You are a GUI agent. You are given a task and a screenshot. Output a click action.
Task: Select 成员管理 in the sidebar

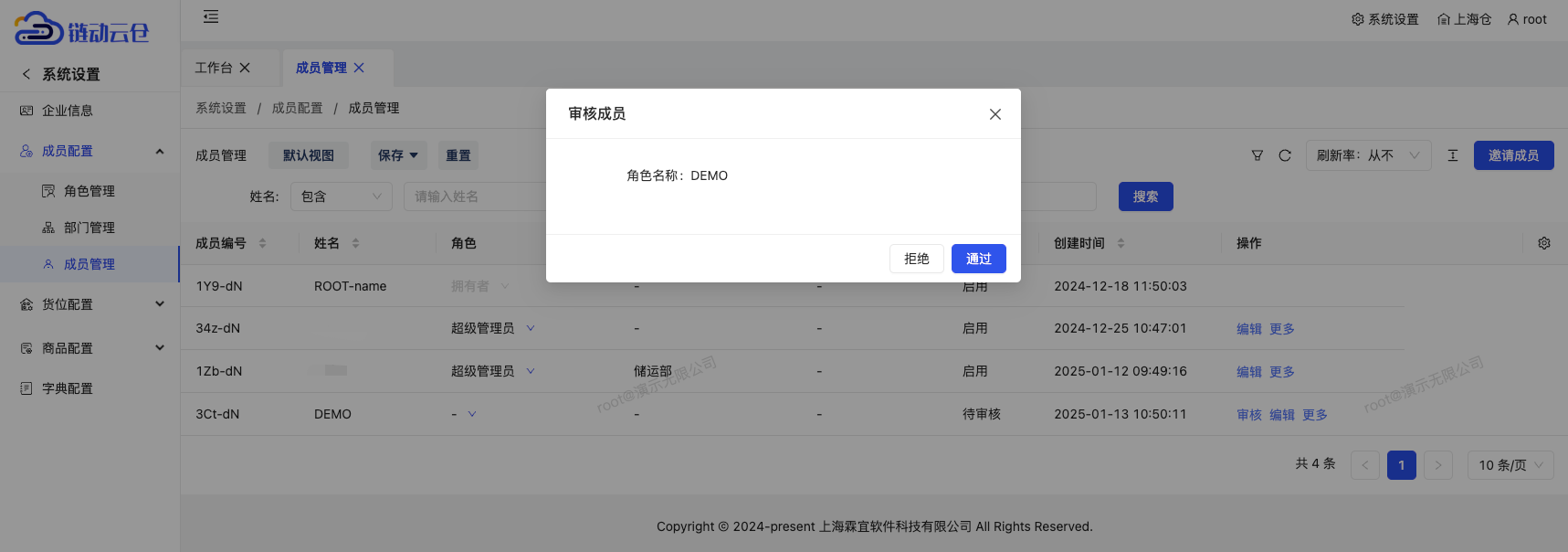tap(89, 264)
